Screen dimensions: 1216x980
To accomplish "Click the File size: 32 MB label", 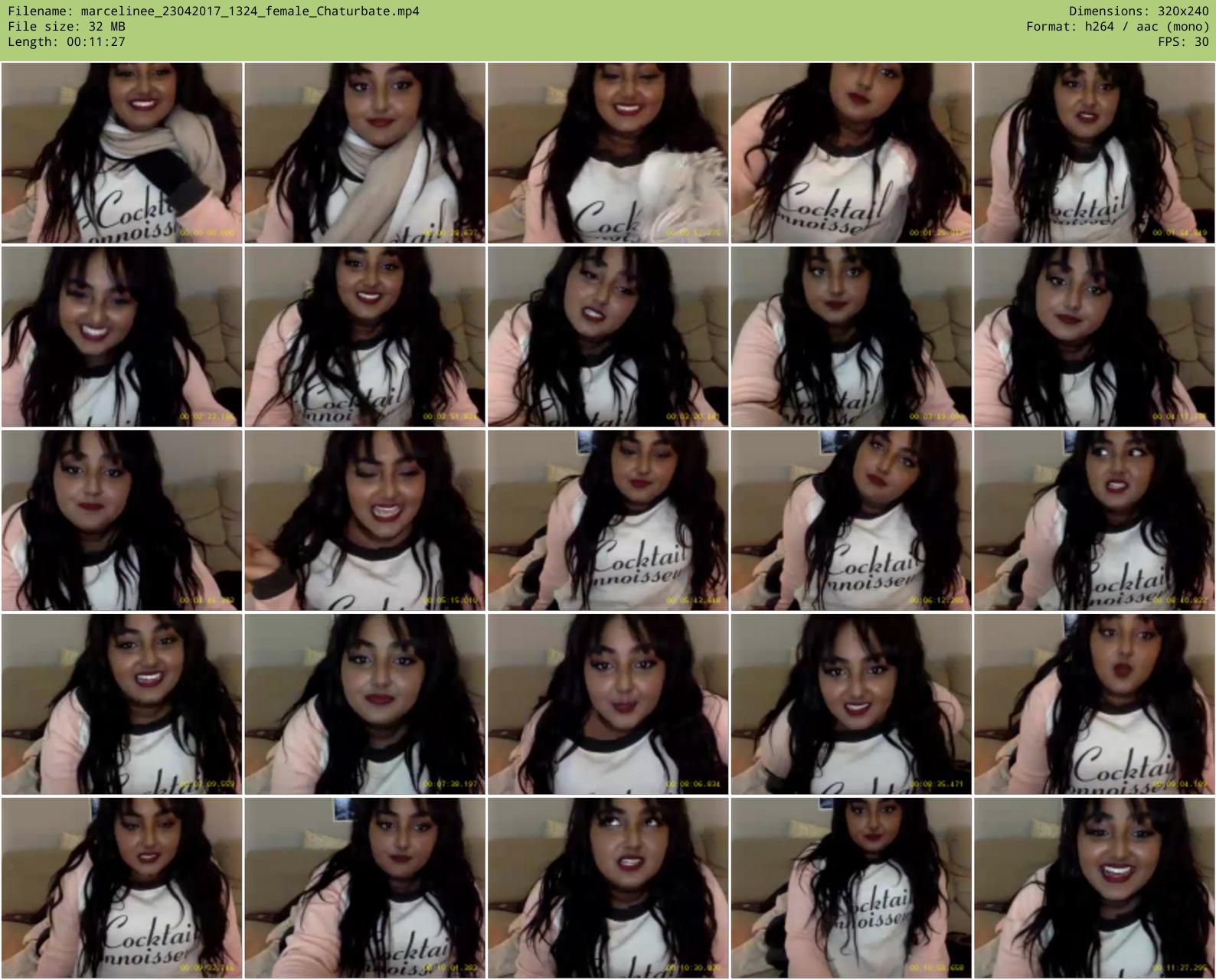I will pos(67,27).
